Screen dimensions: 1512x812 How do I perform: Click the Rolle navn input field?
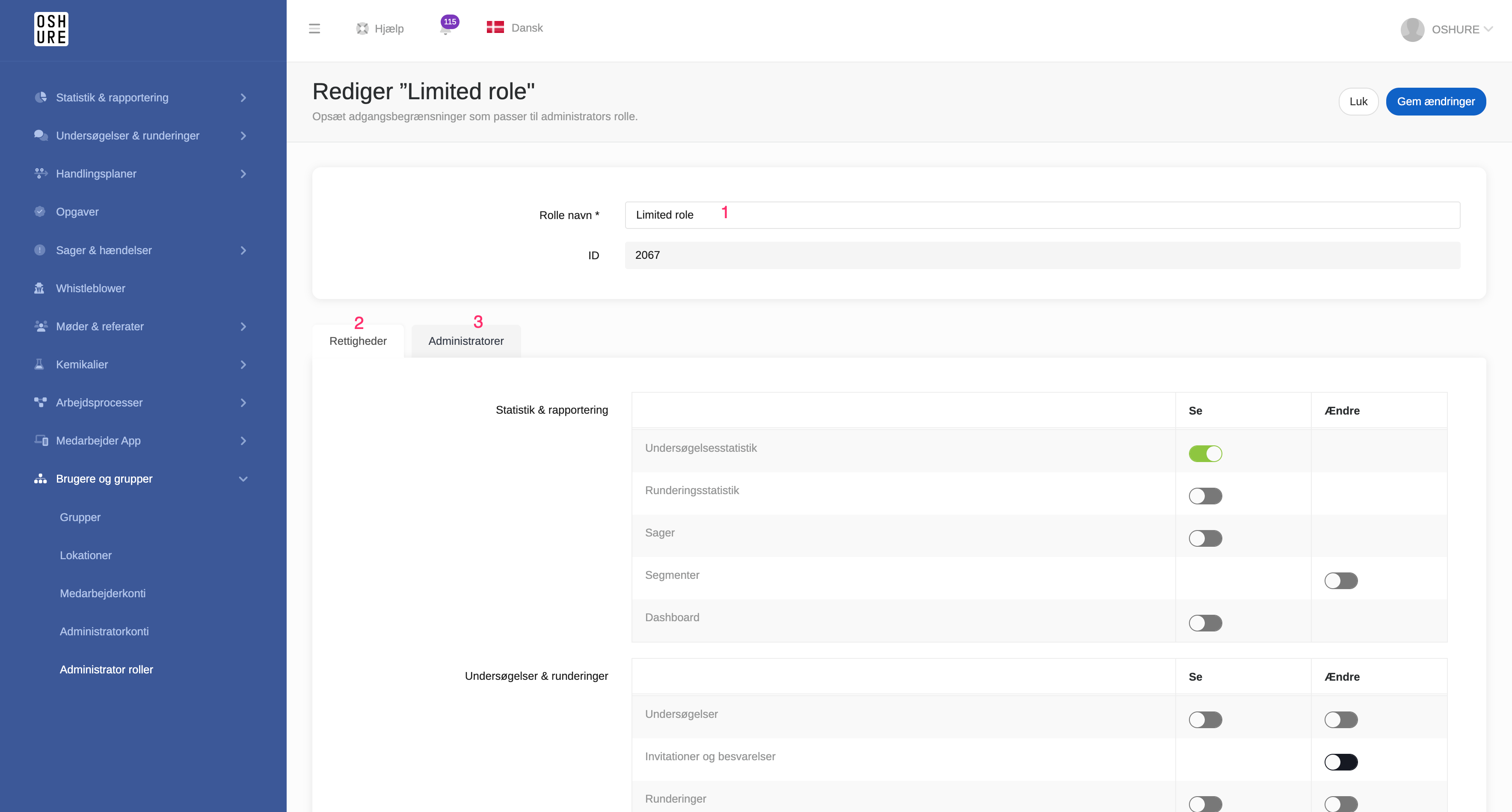tap(1042, 215)
